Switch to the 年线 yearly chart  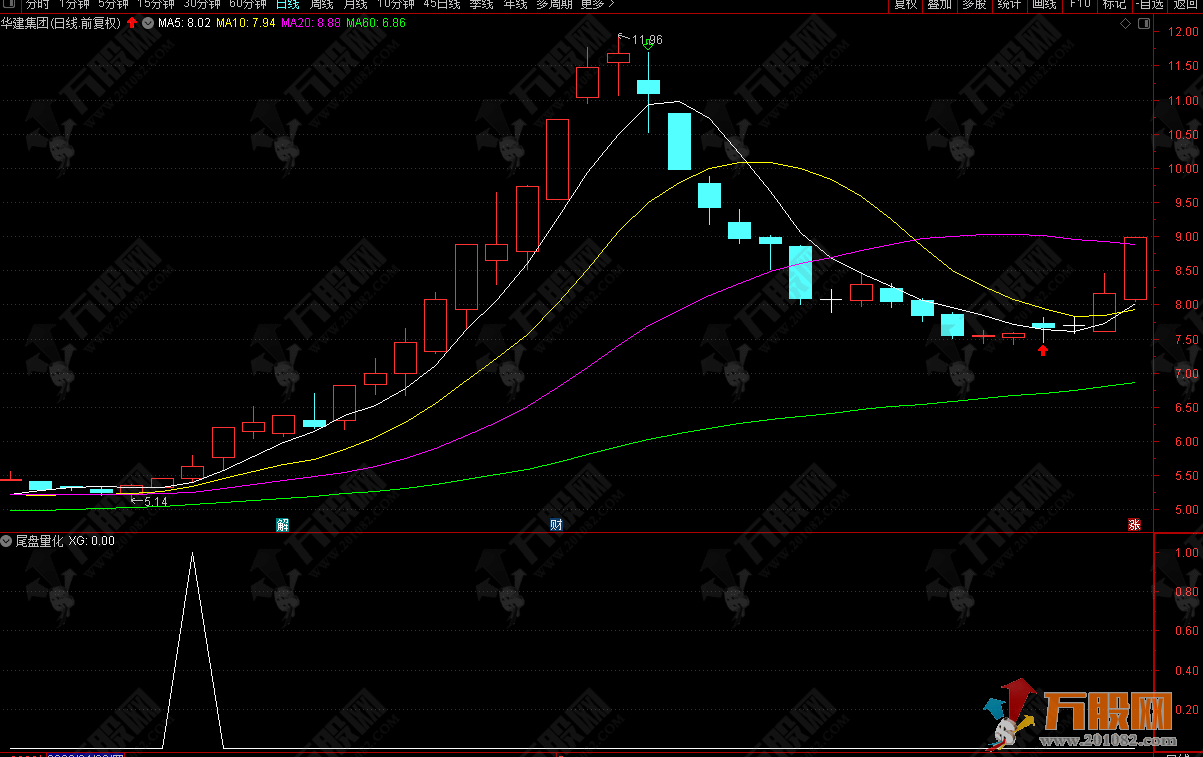click(x=515, y=4)
